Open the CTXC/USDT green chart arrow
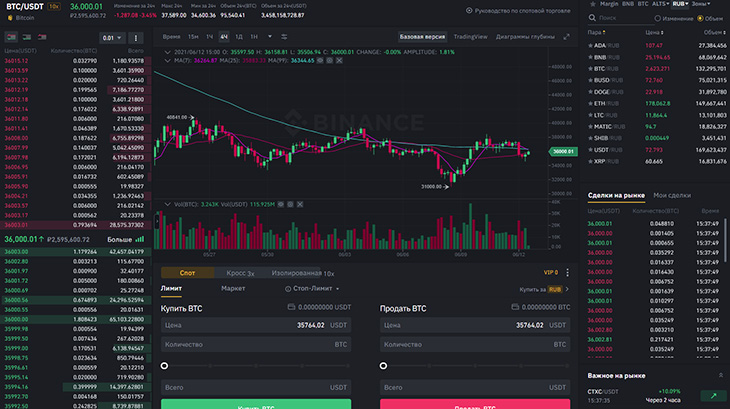This screenshot has width=730, height=409. click(713, 396)
